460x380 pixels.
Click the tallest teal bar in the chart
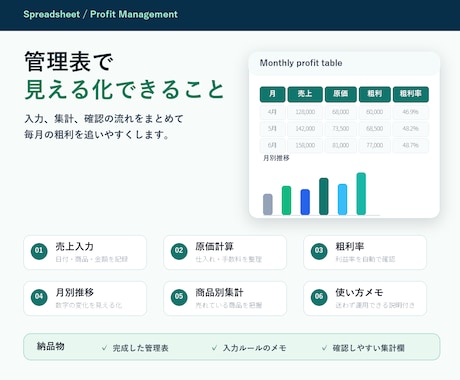point(361,194)
